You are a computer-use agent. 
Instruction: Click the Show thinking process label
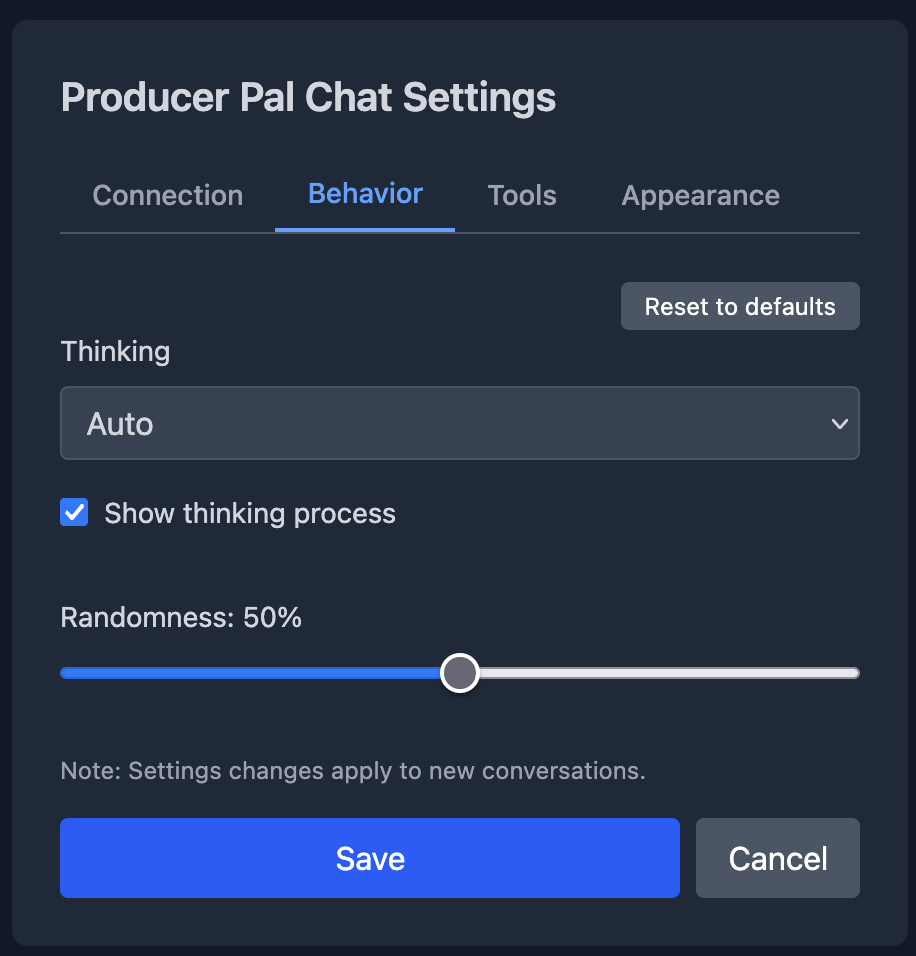point(248,513)
